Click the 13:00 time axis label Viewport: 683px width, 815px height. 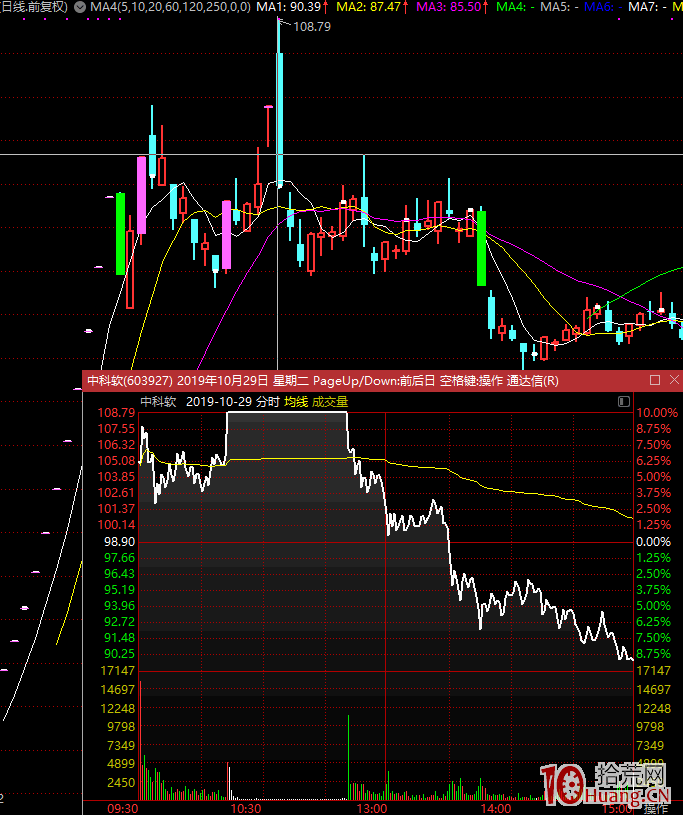click(x=372, y=809)
